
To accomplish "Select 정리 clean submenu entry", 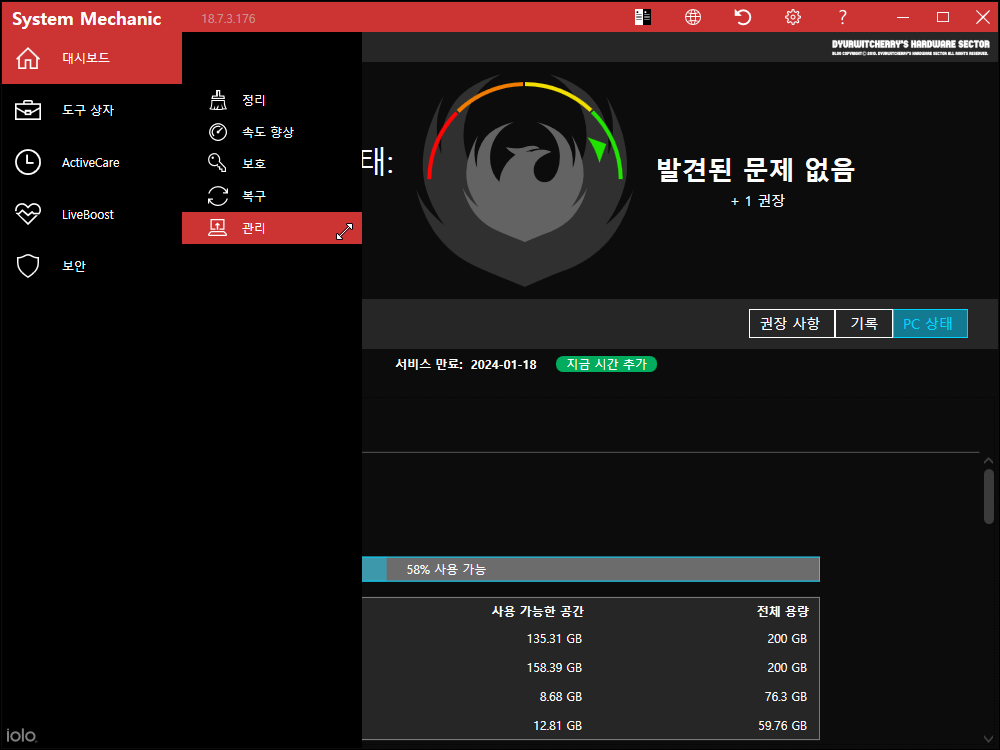I will [x=272, y=100].
